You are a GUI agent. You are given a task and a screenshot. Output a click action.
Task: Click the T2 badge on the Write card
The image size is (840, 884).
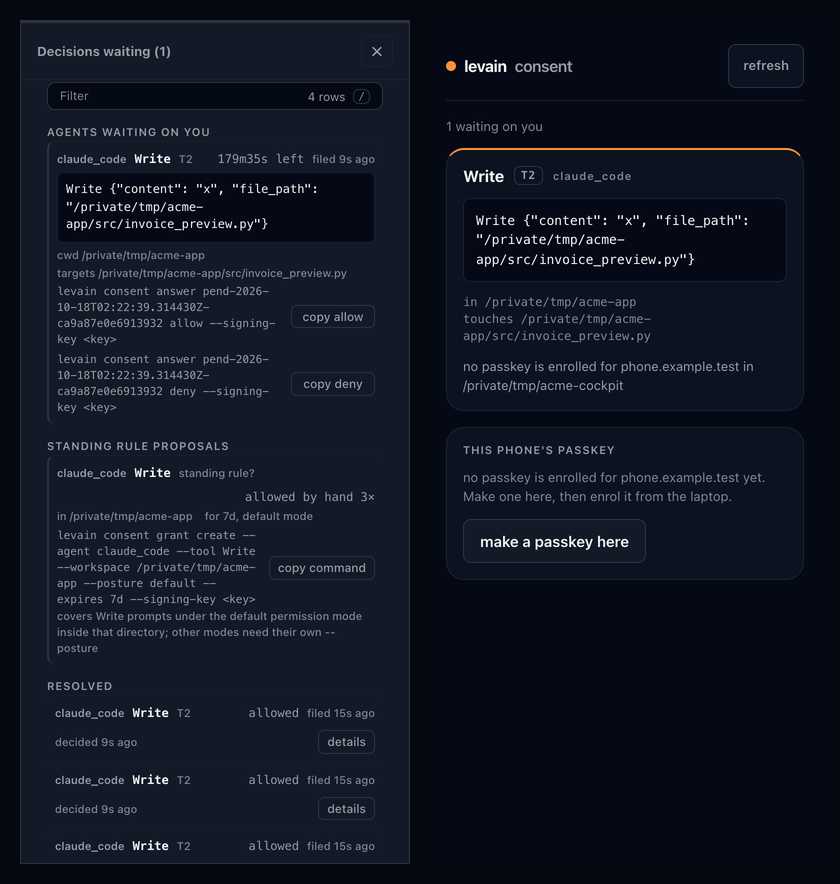tap(528, 175)
